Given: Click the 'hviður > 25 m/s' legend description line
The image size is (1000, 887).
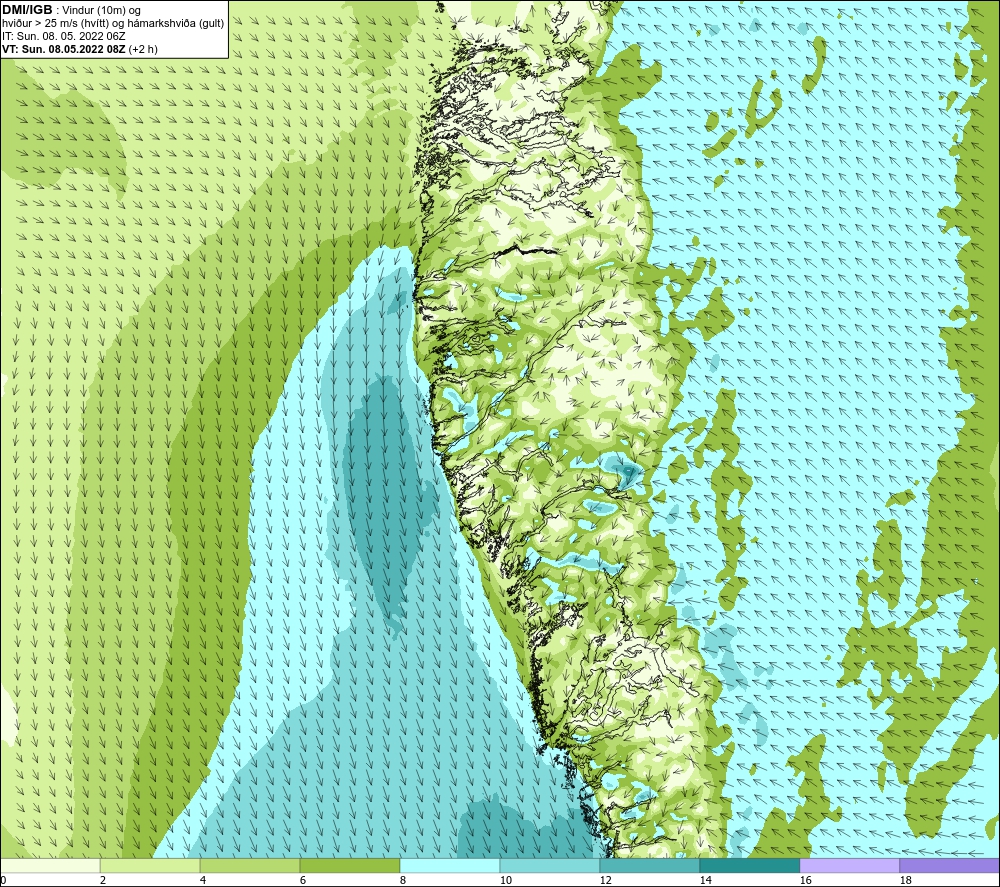Looking at the screenshot, I should click(x=113, y=24).
